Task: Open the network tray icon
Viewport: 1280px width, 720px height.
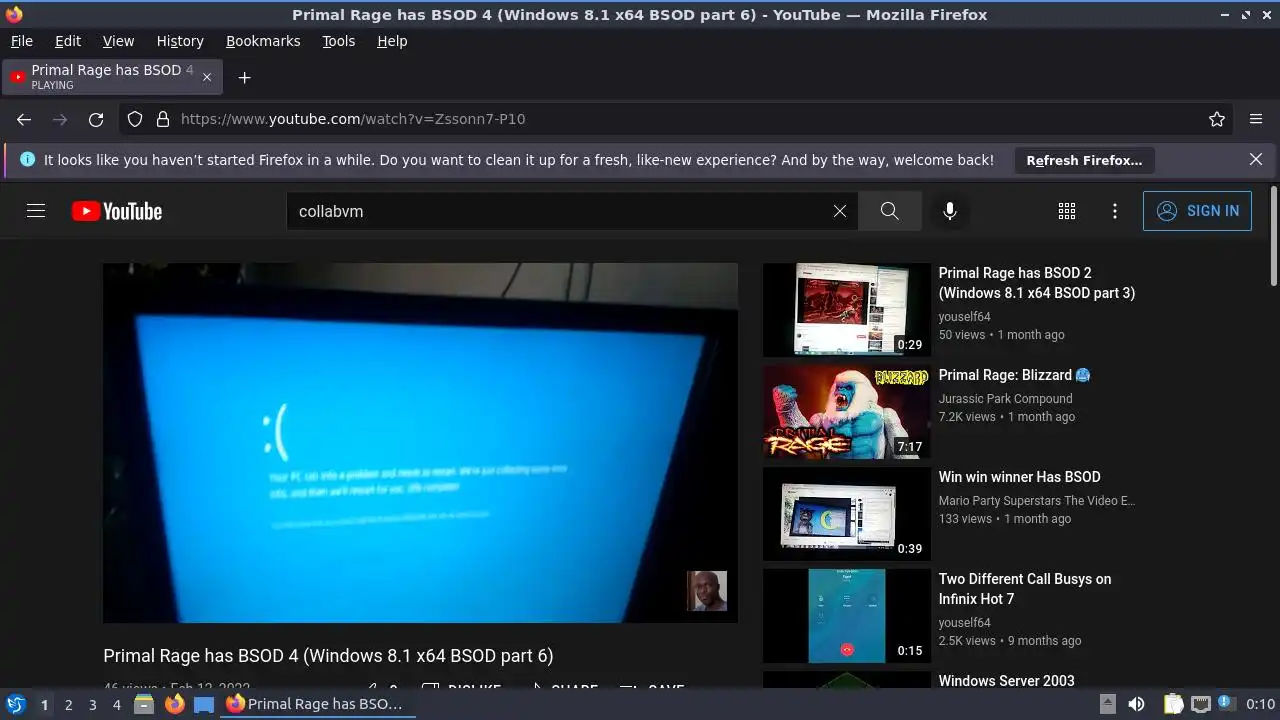Action: [1201, 704]
